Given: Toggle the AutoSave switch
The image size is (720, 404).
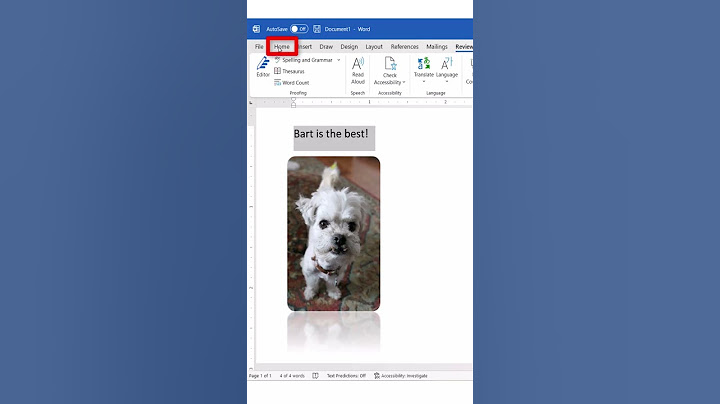Looking at the screenshot, I should (299, 29).
